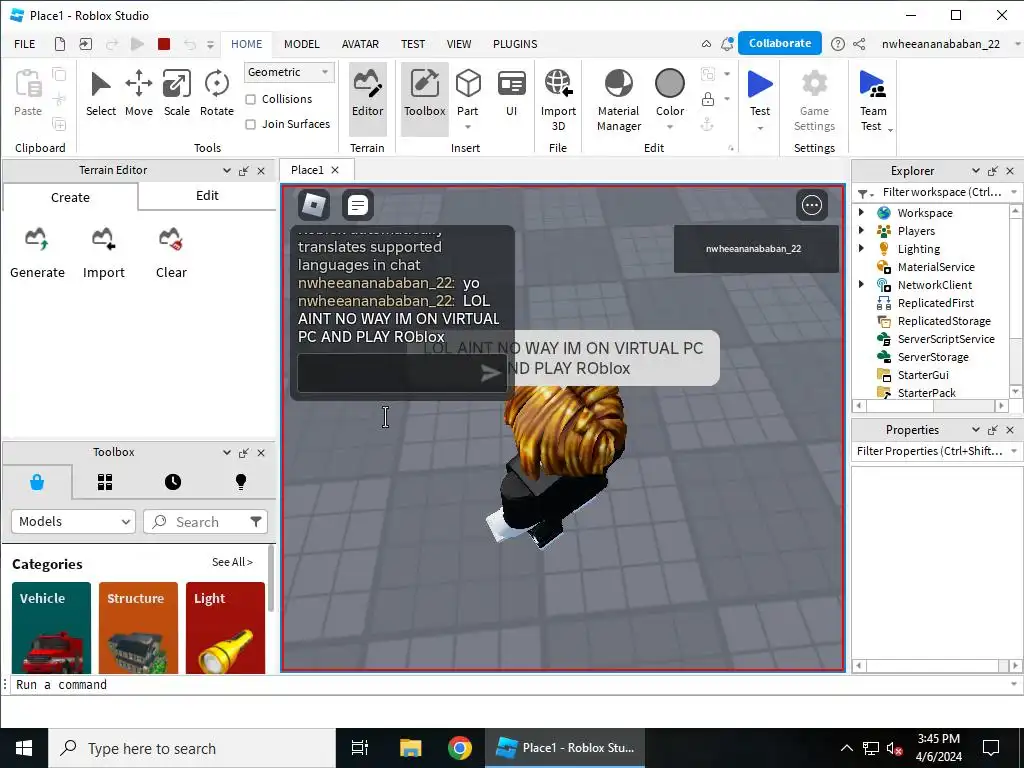Switch to the AVATAR ribbon tab
Viewport: 1024px width, 768px height.
(x=360, y=44)
